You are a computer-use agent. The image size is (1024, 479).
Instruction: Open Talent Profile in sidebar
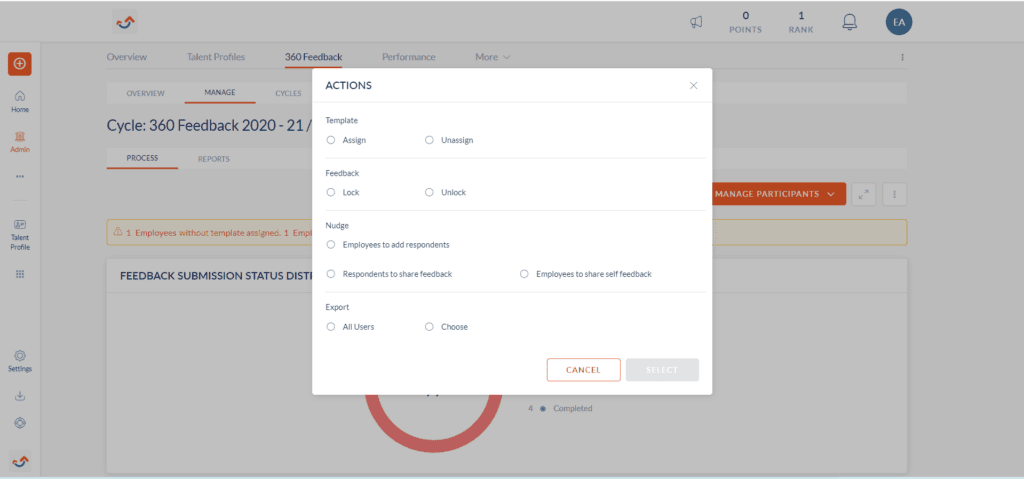click(x=20, y=235)
